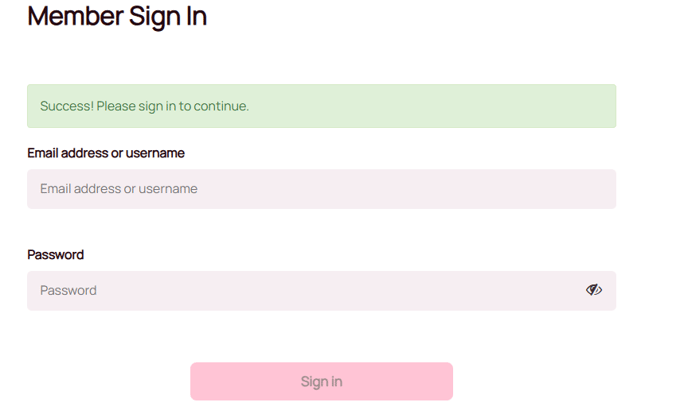Submit the form with pink Sign in button
The height and width of the screenshot is (410, 688).
click(321, 381)
